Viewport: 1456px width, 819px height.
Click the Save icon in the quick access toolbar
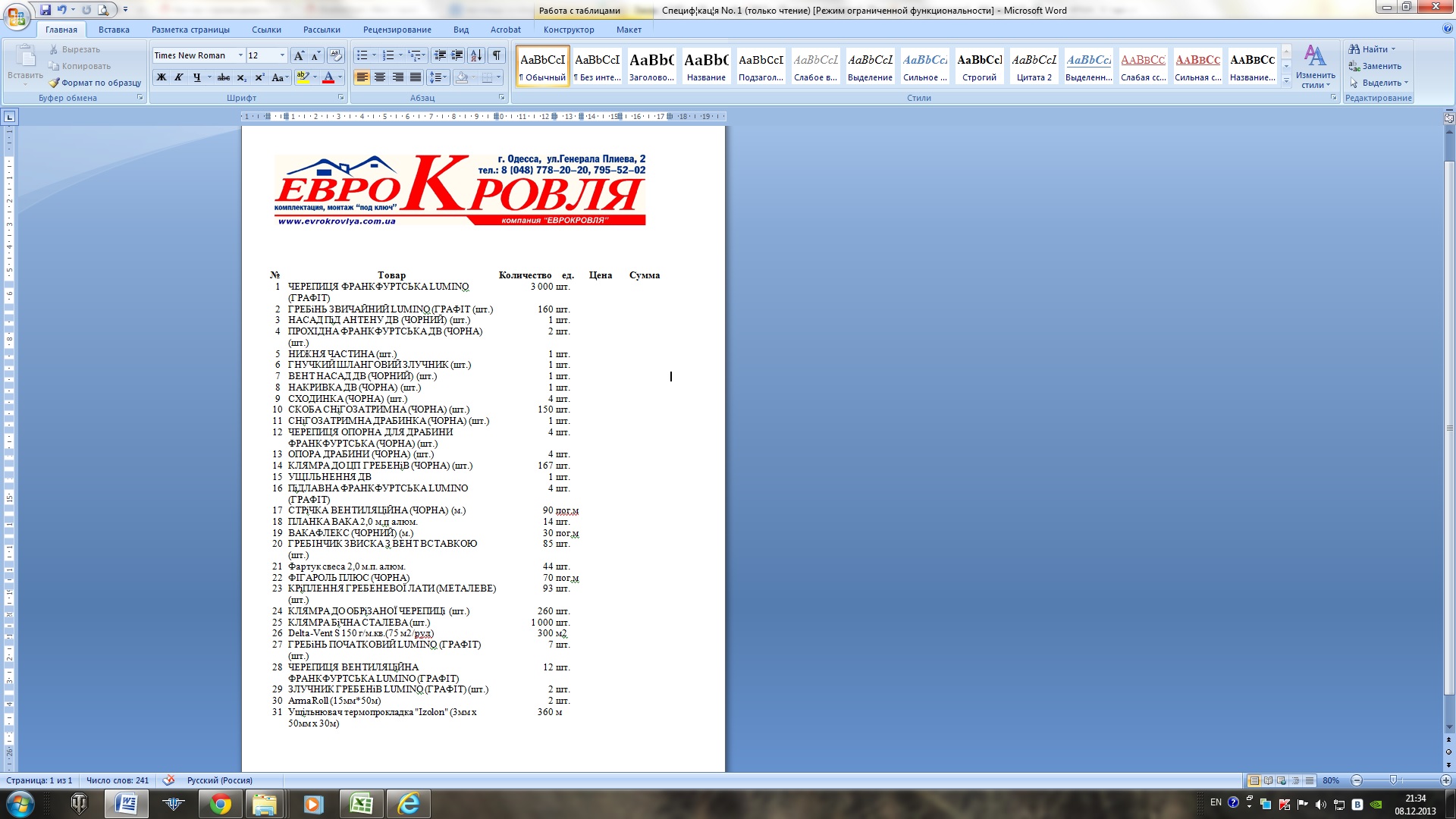click(x=45, y=10)
